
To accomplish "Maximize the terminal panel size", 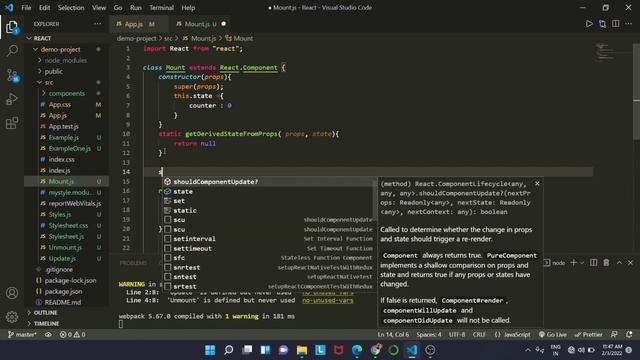I will point(619,263).
